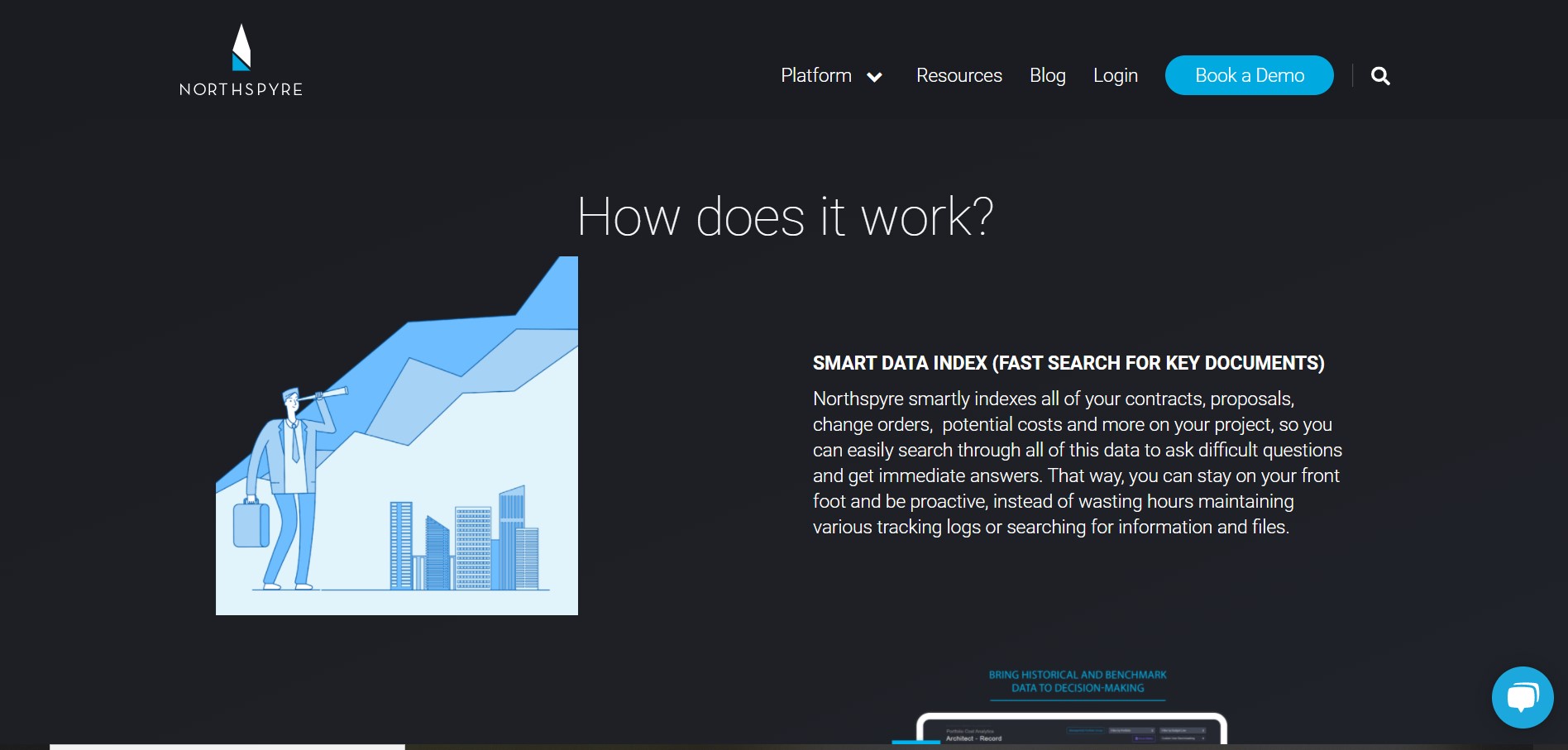Expand the Platform dropdown chevron

click(874, 77)
